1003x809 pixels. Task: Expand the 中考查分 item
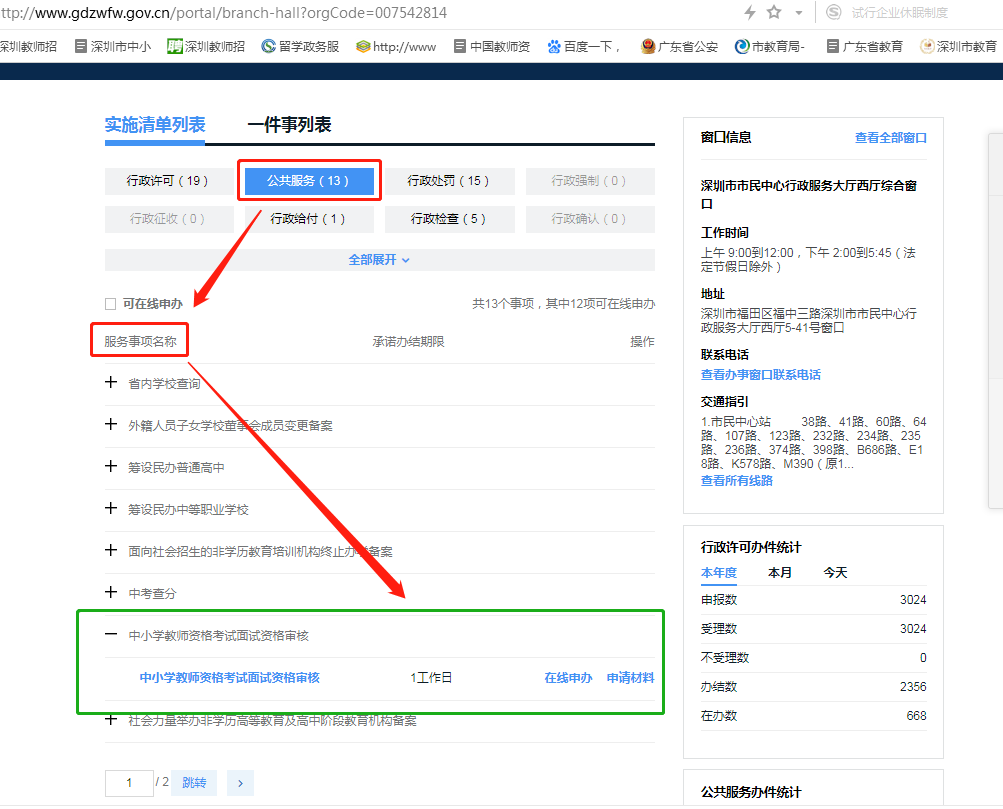pyautogui.click(x=111, y=593)
